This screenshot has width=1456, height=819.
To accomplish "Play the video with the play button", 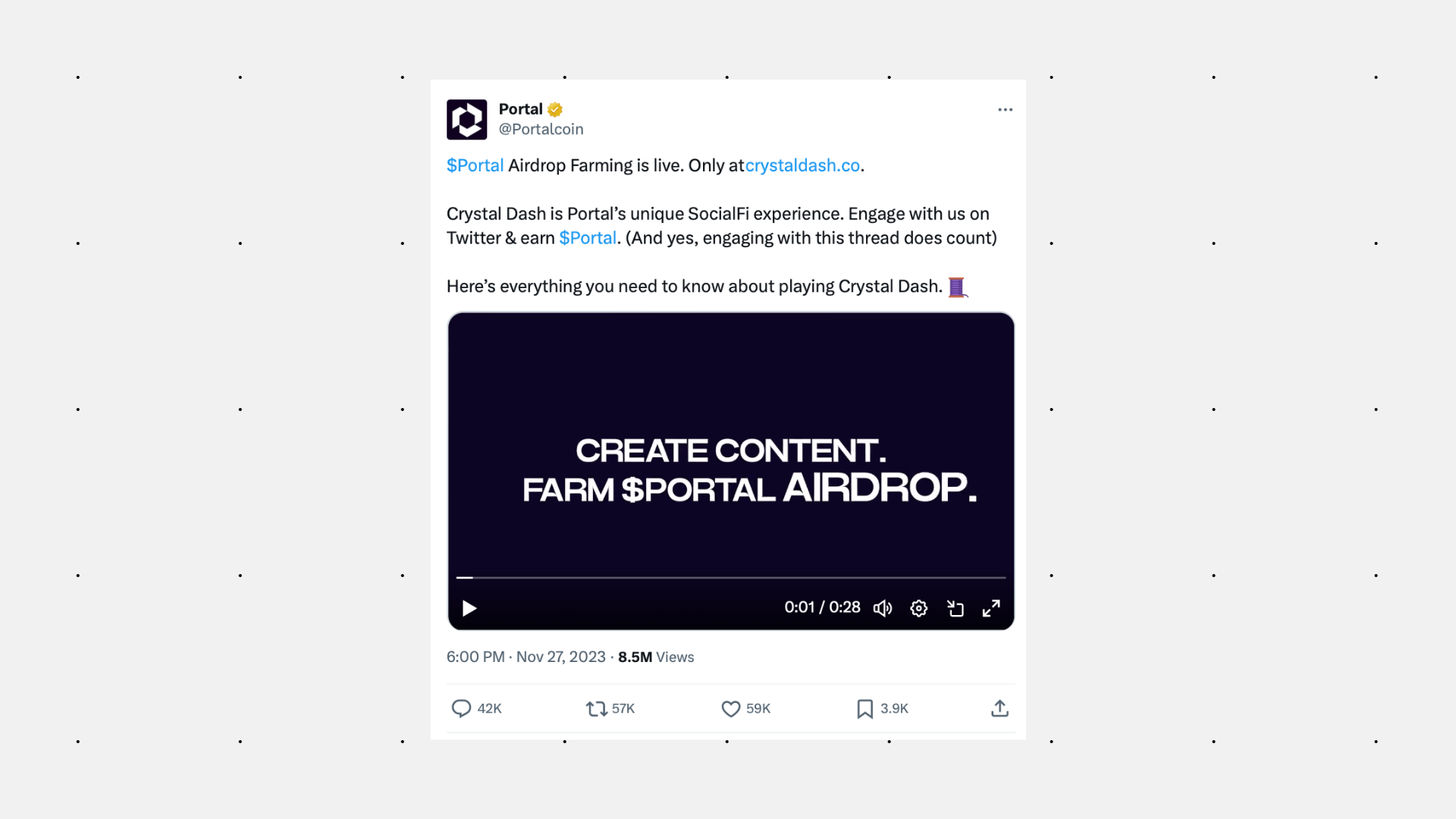I will 469,608.
